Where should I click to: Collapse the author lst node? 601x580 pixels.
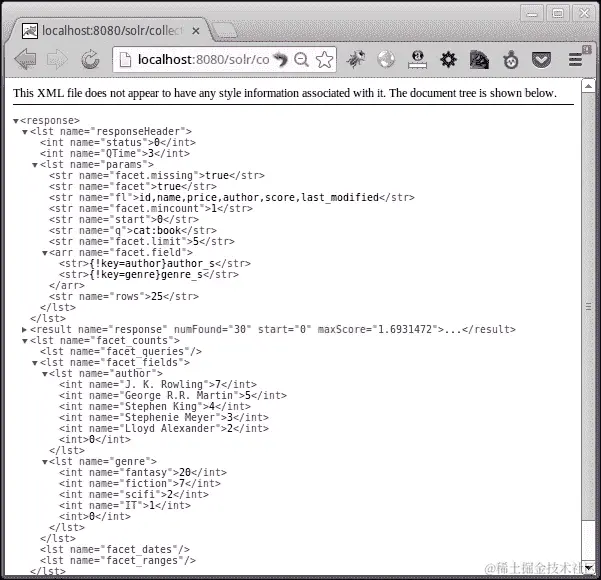pyautogui.click(x=44, y=374)
